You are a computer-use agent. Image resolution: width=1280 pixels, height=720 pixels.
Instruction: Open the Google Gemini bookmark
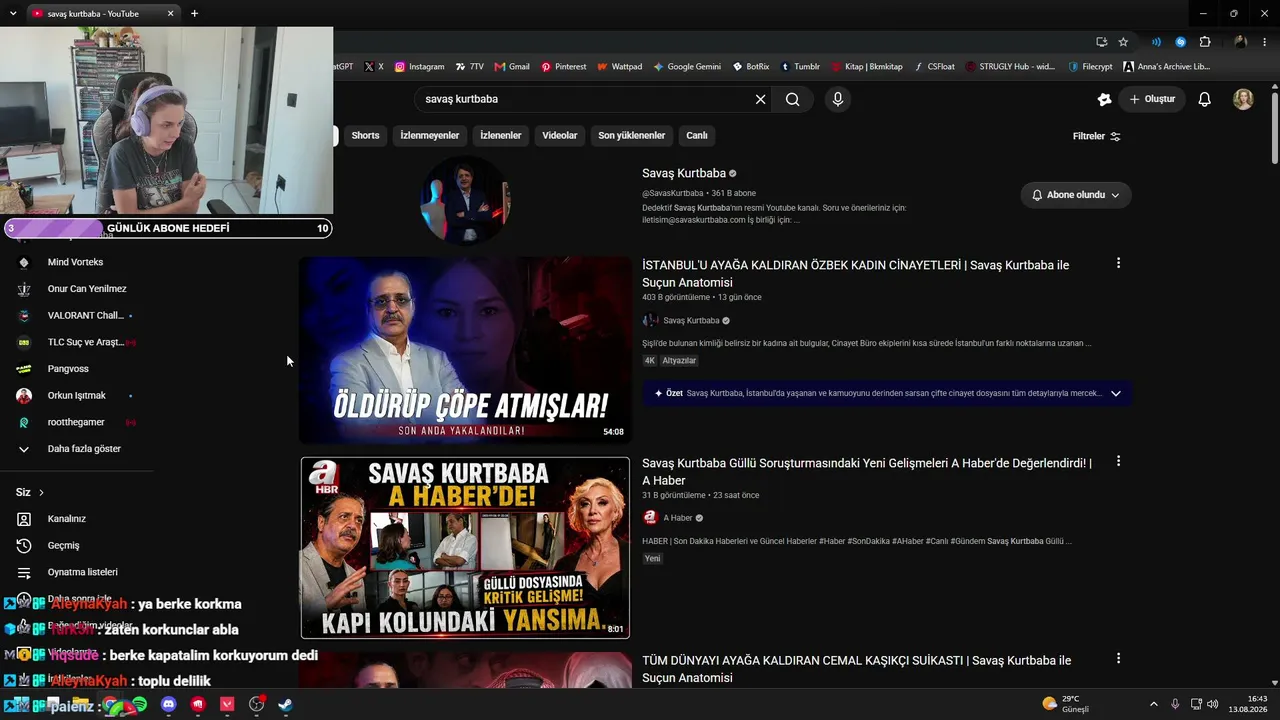[x=687, y=67]
